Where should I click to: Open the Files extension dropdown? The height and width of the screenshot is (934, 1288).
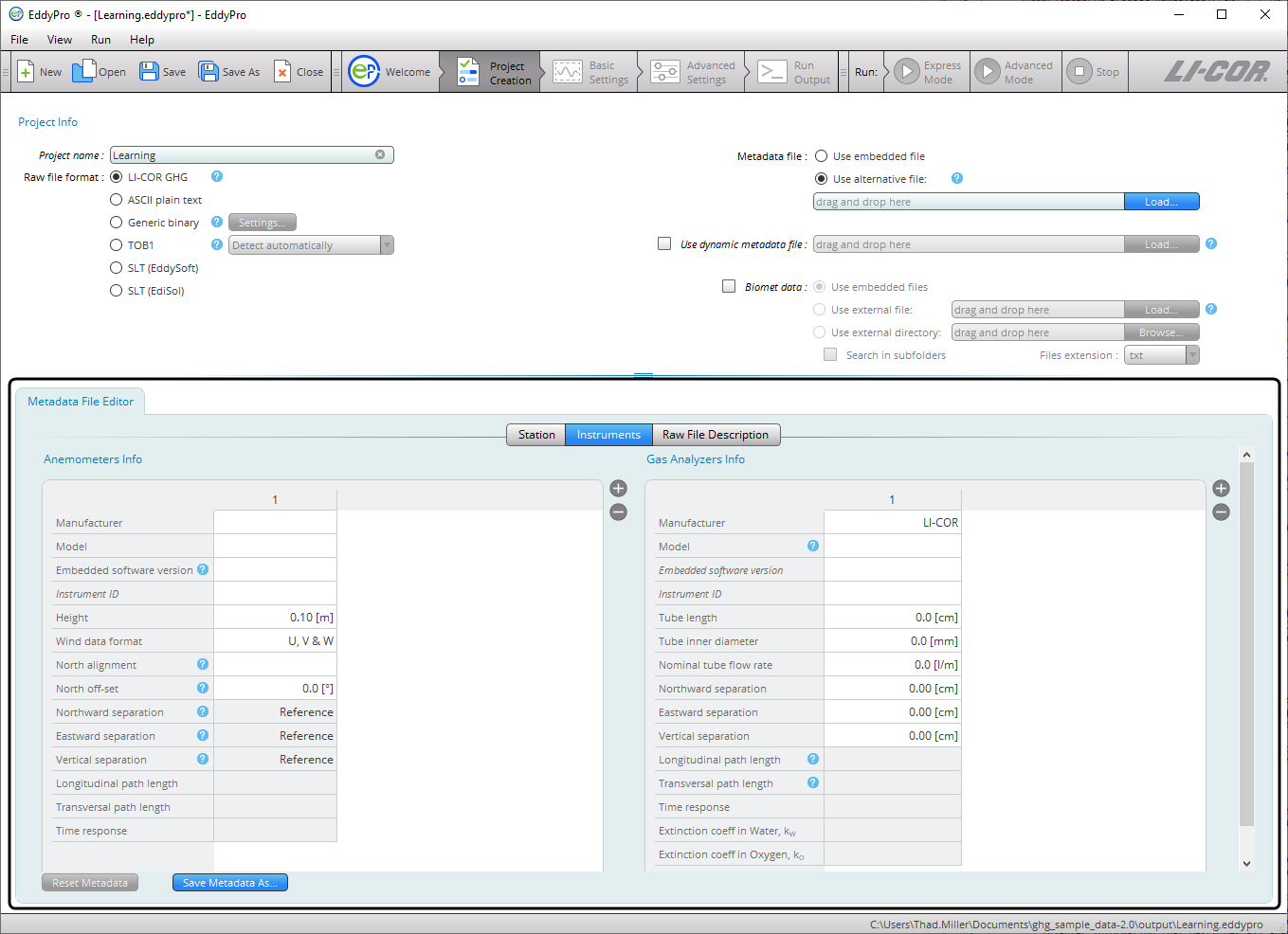click(1162, 355)
